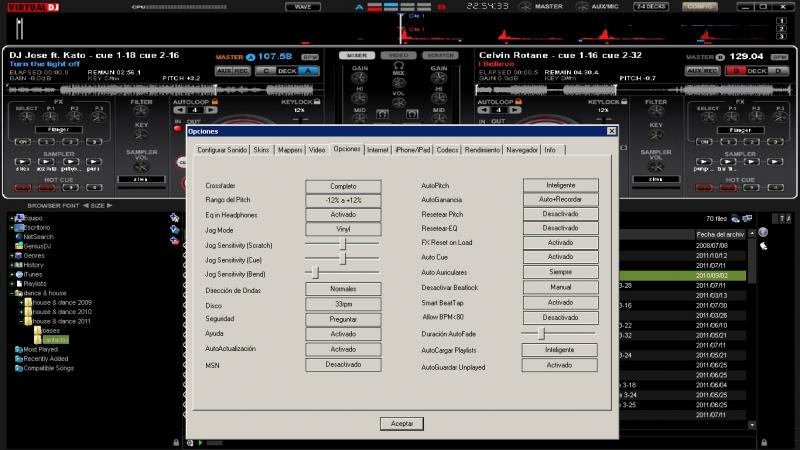Adjust the Duración AutoFade slider
Screen dimensions: 800x450
pos(541,334)
